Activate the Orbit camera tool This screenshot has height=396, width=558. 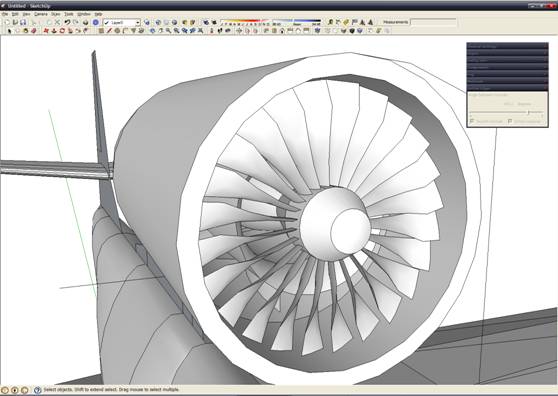tap(152, 31)
